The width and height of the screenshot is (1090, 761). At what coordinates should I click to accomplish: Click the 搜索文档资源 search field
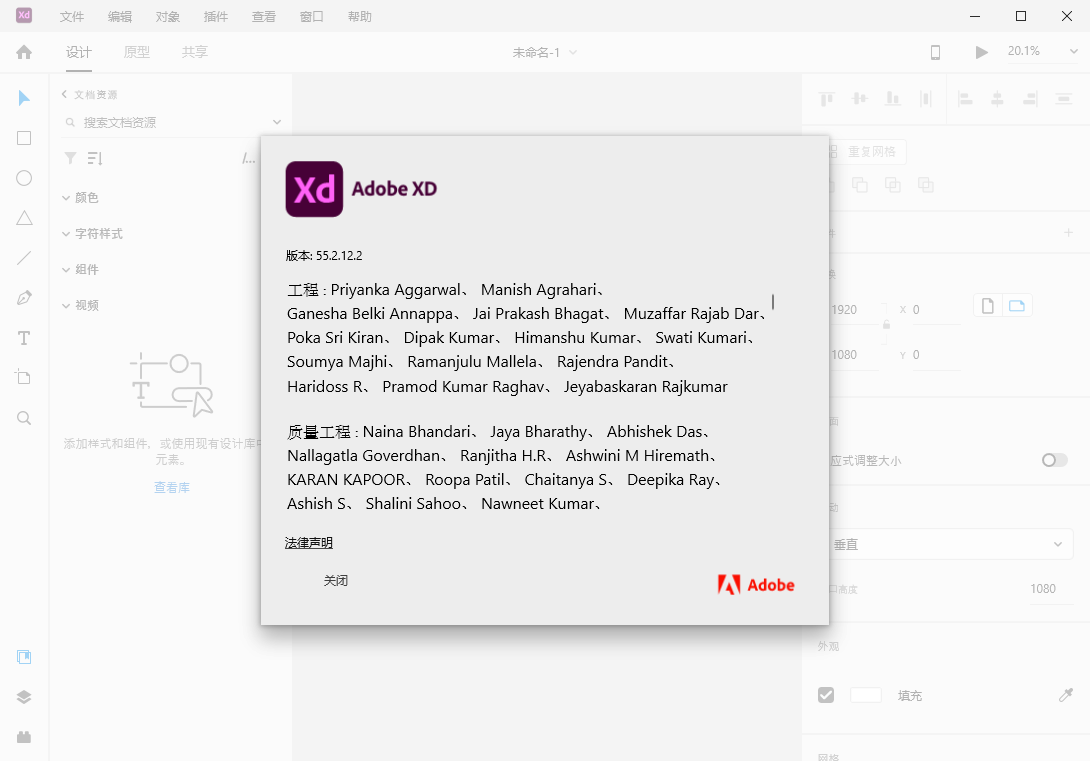point(168,122)
